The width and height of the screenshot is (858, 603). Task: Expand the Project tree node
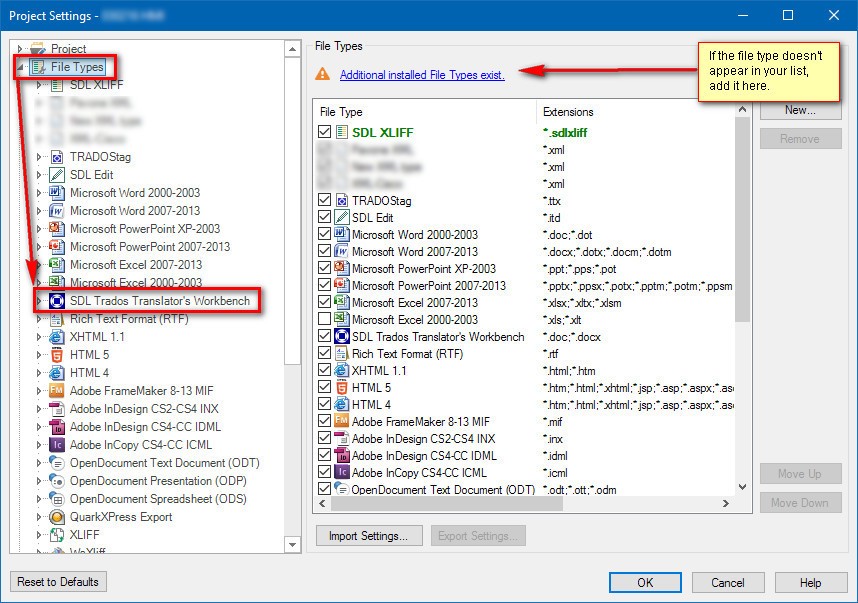pos(20,49)
